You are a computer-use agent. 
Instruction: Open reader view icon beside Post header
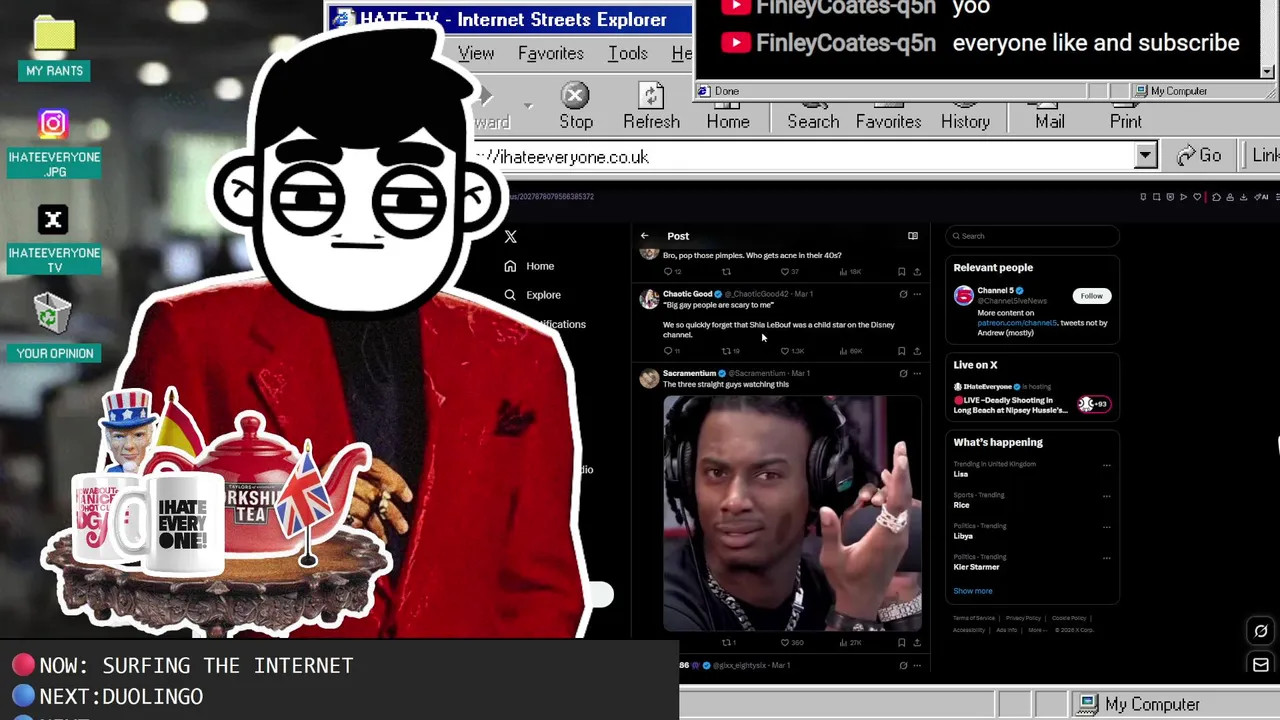(x=913, y=236)
